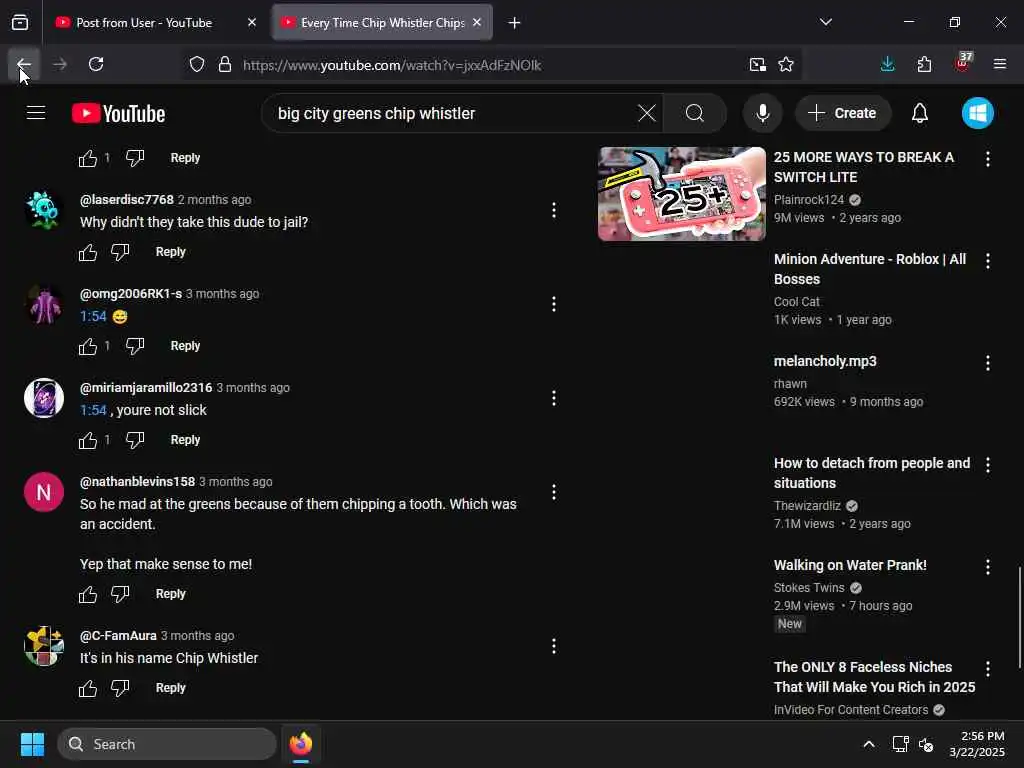This screenshot has height=768, width=1024.
Task: Show hidden system tray icons
Action: (869, 744)
